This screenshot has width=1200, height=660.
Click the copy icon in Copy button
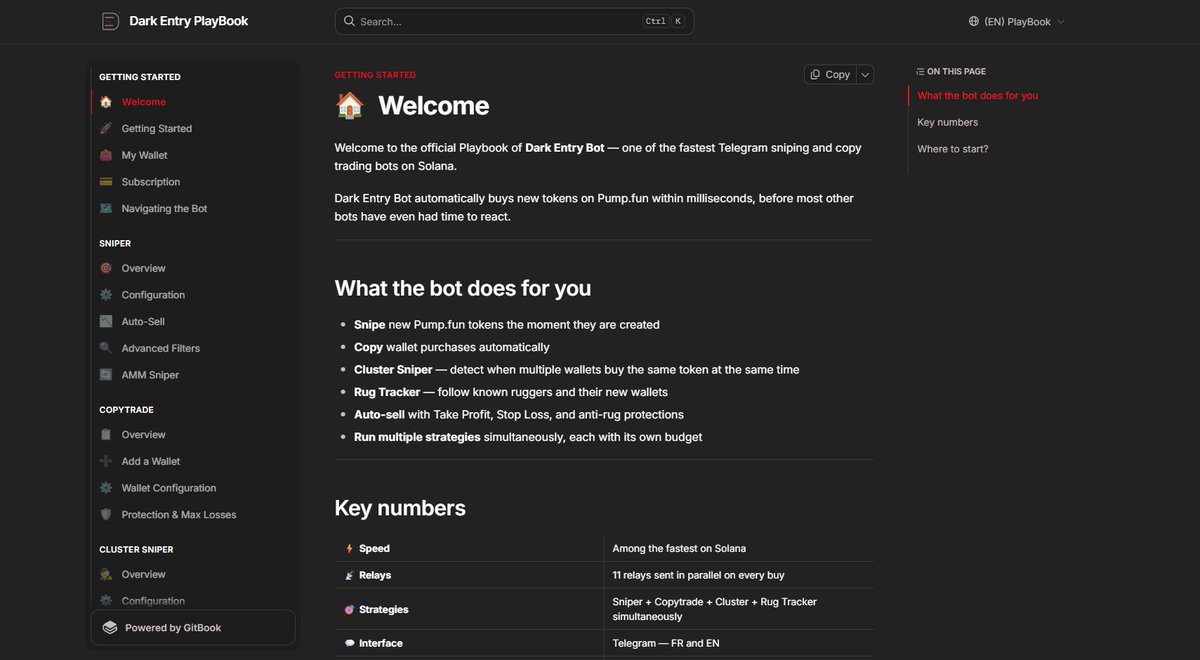click(816, 74)
